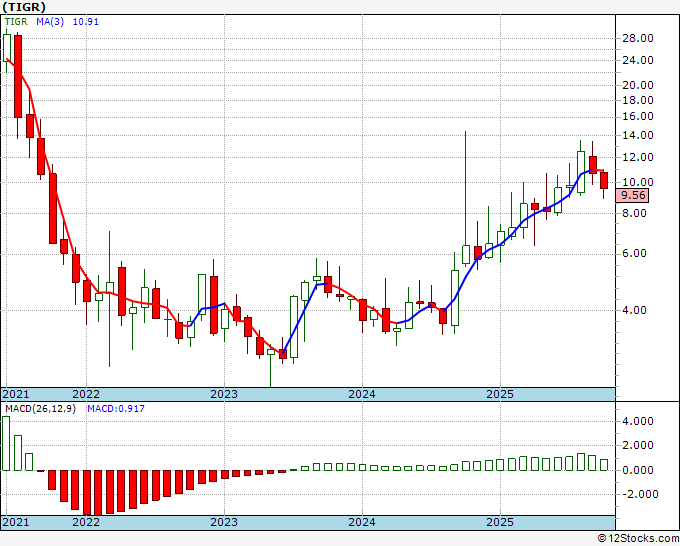Click the 0.000 MACD axis label
The width and height of the screenshot is (680, 546).
pos(638,470)
